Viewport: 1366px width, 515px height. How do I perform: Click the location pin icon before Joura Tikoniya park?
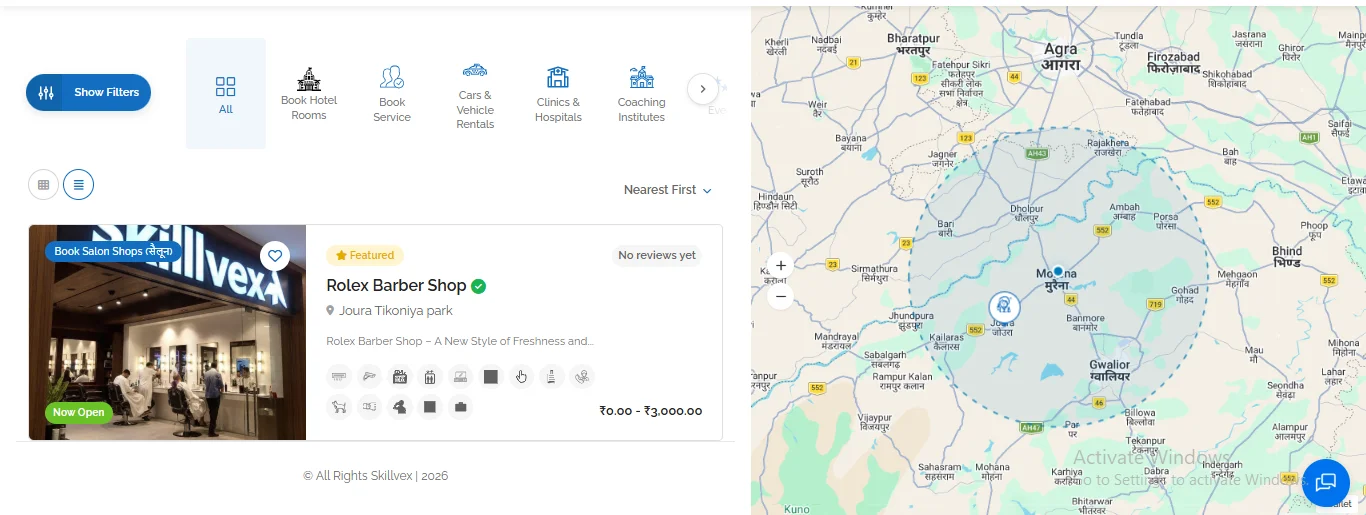330,311
